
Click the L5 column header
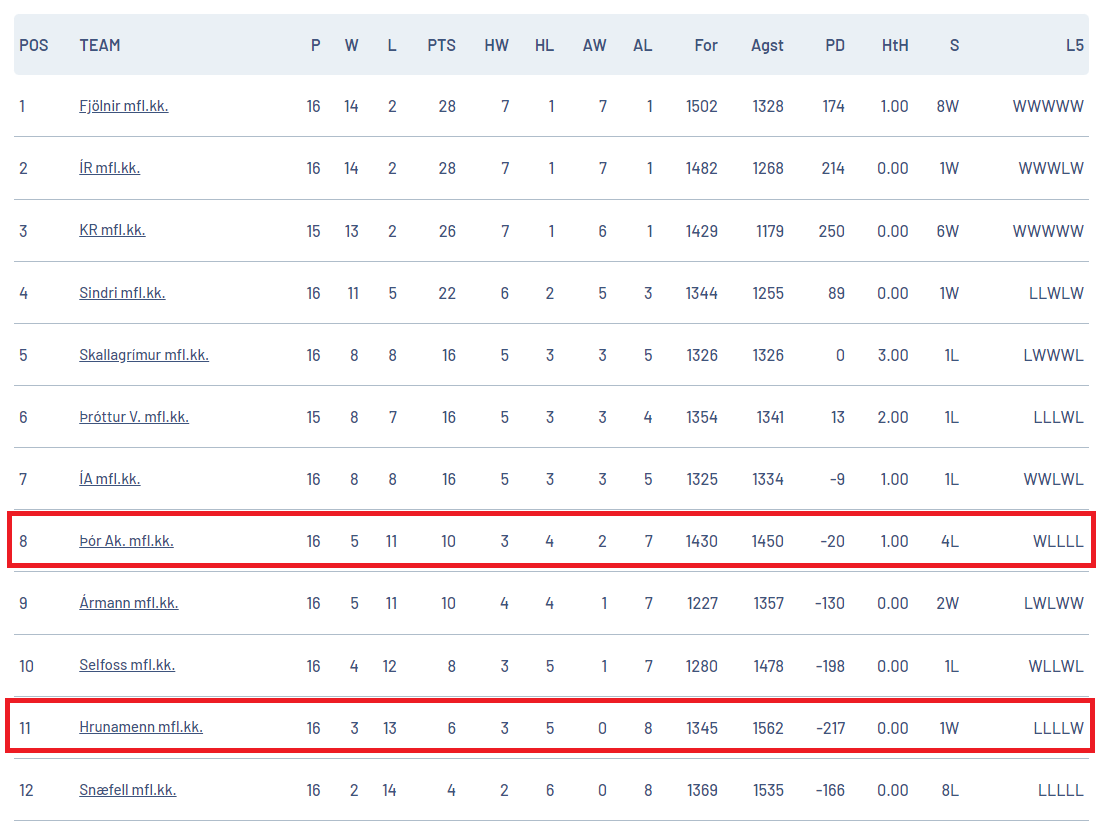(1075, 46)
